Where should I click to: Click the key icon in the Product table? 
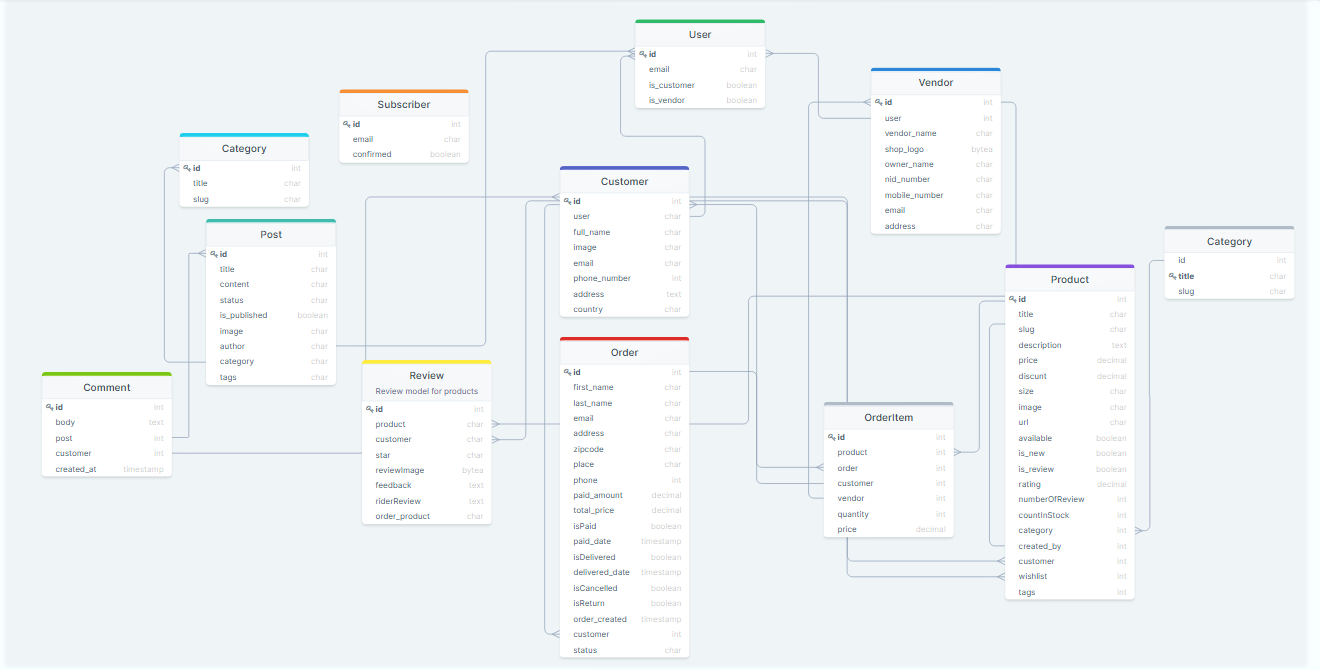point(1013,299)
